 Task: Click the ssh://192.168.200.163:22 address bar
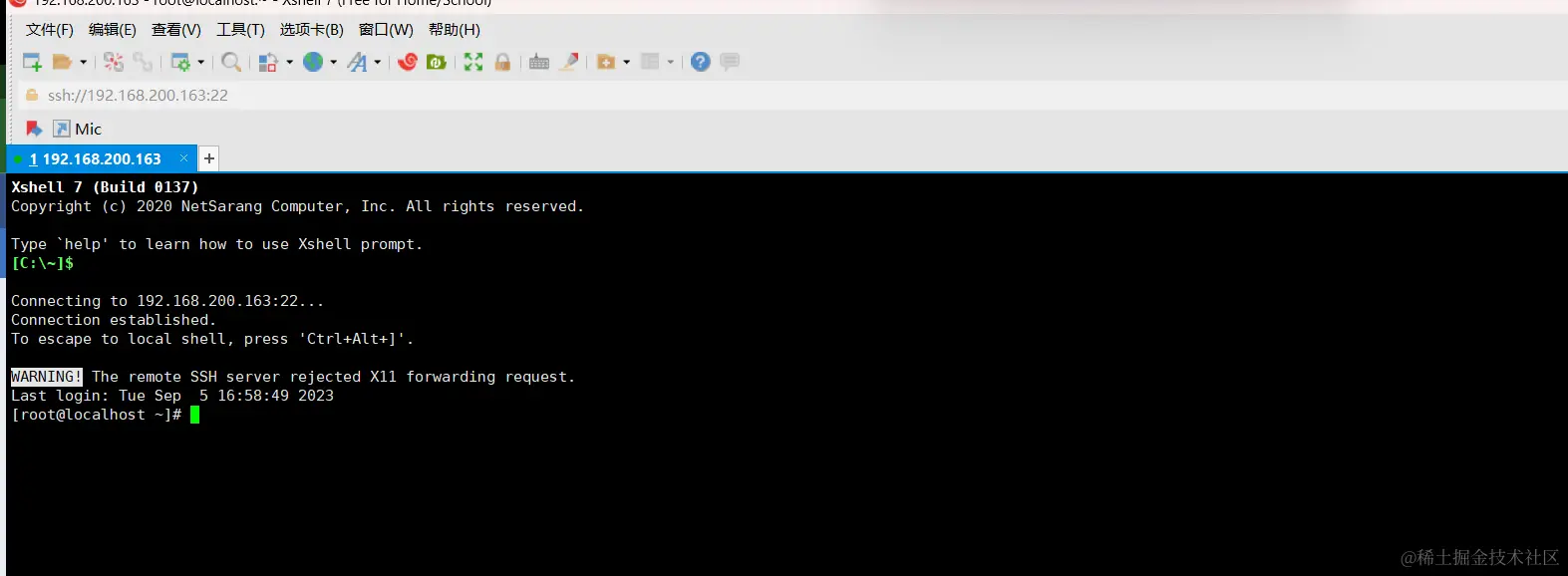(793, 96)
